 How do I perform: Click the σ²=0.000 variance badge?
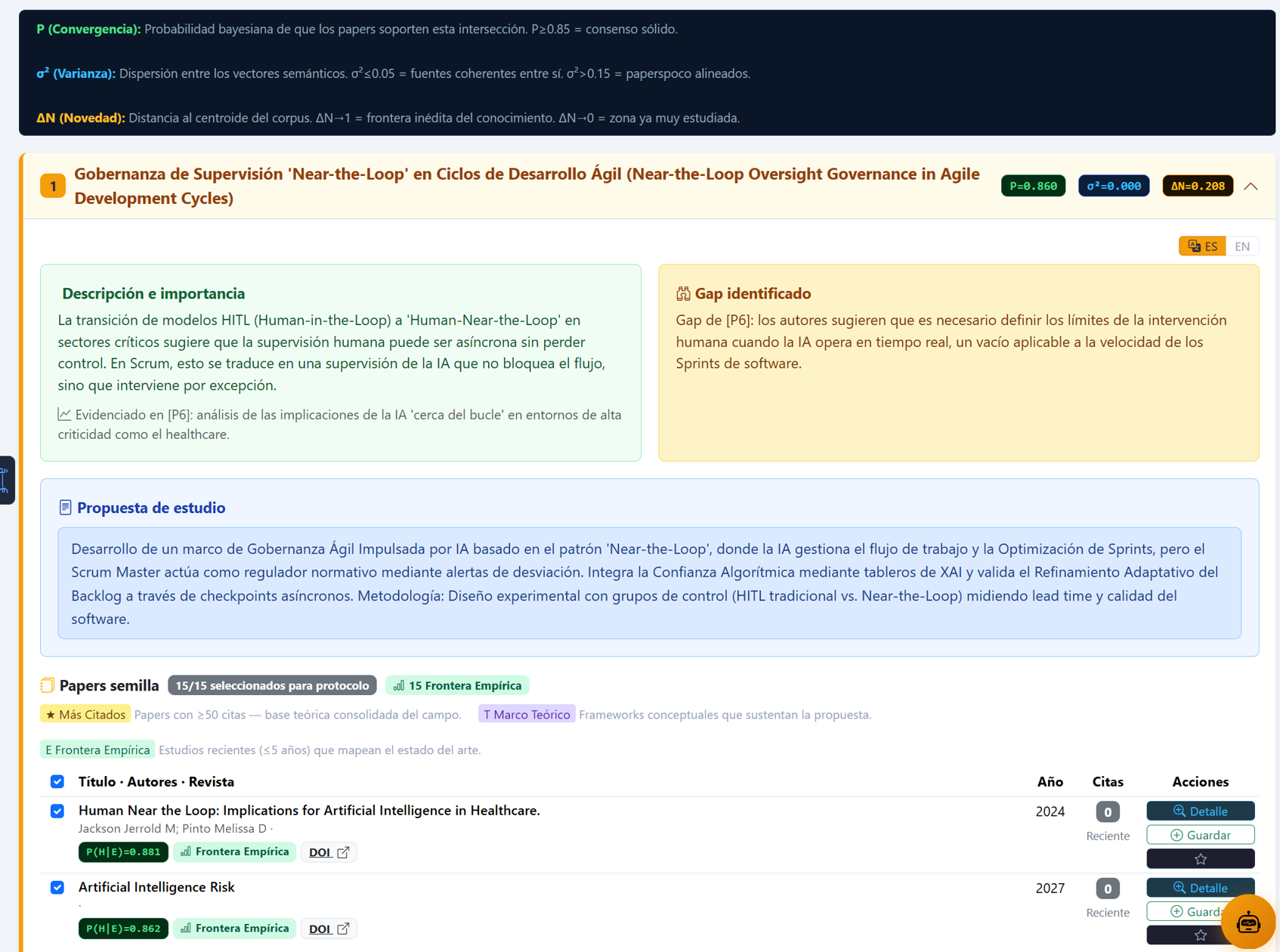[x=1114, y=186]
